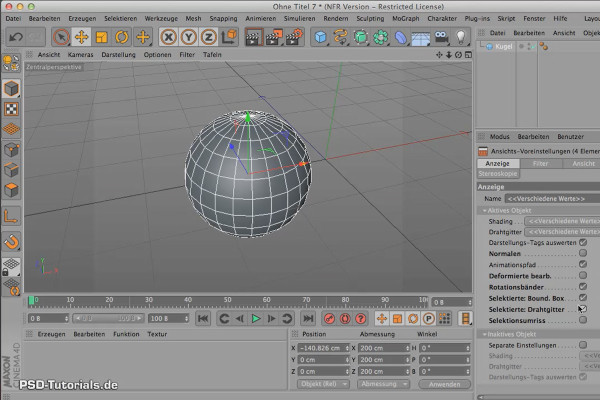Collapse the Aktives Objekt section
This screenshot has height=400, width=600.
pyautogui.click(x=484, y=211)
